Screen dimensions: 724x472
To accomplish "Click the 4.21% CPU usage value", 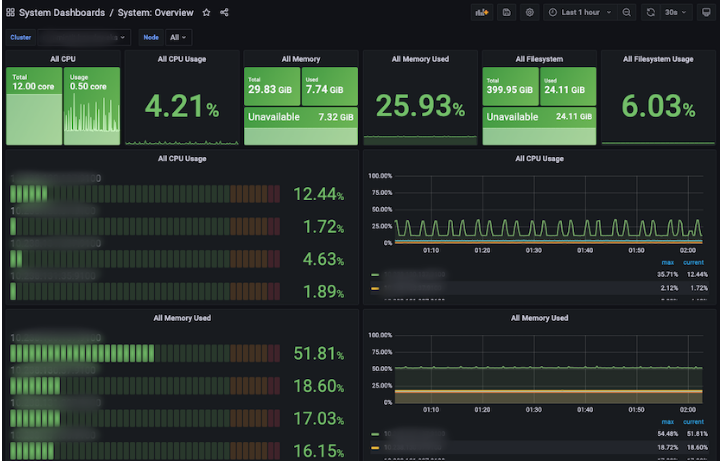I will pos(182,106).
